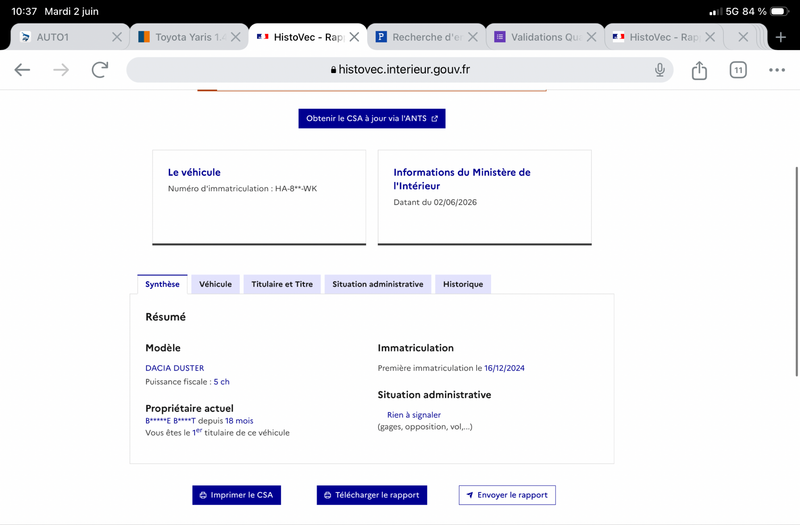Tap the microphone voice search icon
800x525 pixels.
tap(660, 69)
